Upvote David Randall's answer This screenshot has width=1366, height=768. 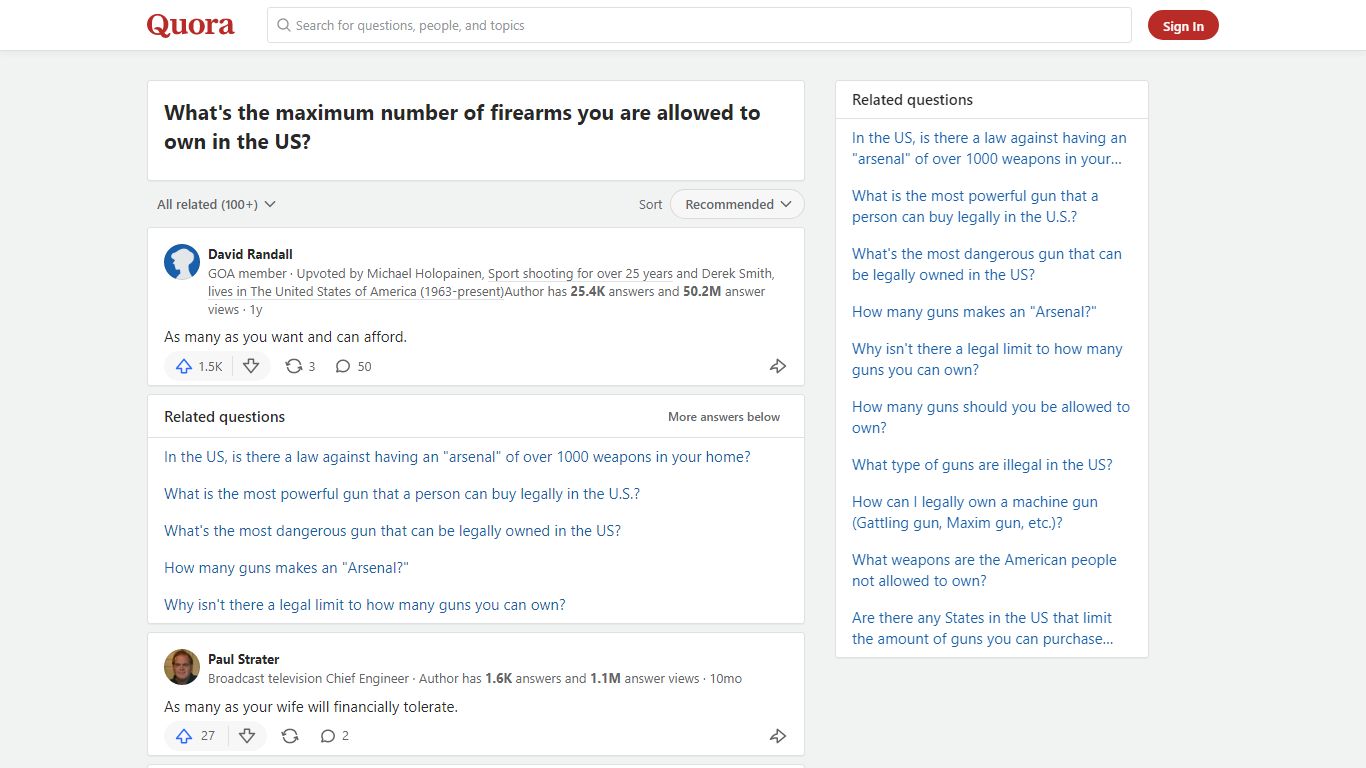tap(184, 367)
